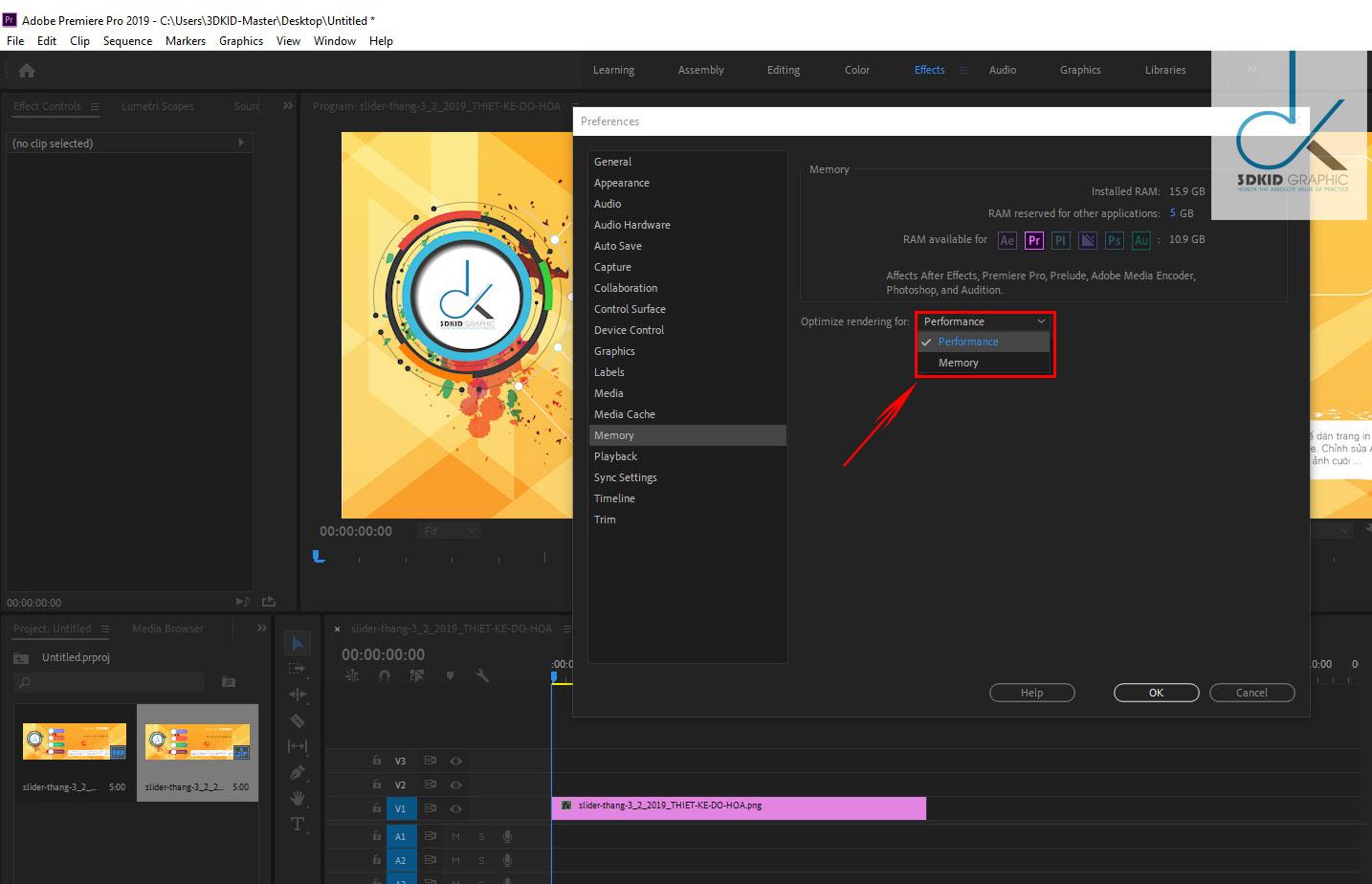
Task: Toggle sync lock on track V1
Action: click(431, 808)
